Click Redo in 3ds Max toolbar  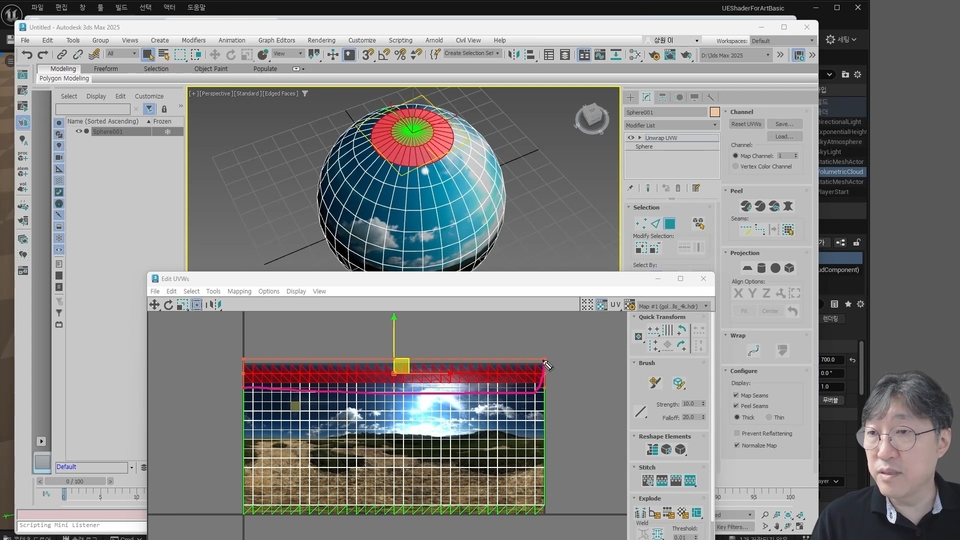click(x=42, y=55)
